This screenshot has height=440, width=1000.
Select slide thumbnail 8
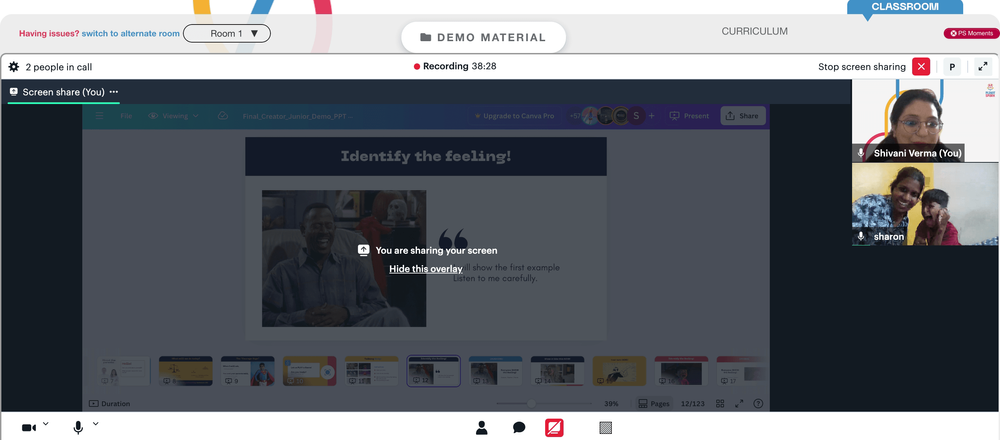pyautogui.click(x=186, y=371)
